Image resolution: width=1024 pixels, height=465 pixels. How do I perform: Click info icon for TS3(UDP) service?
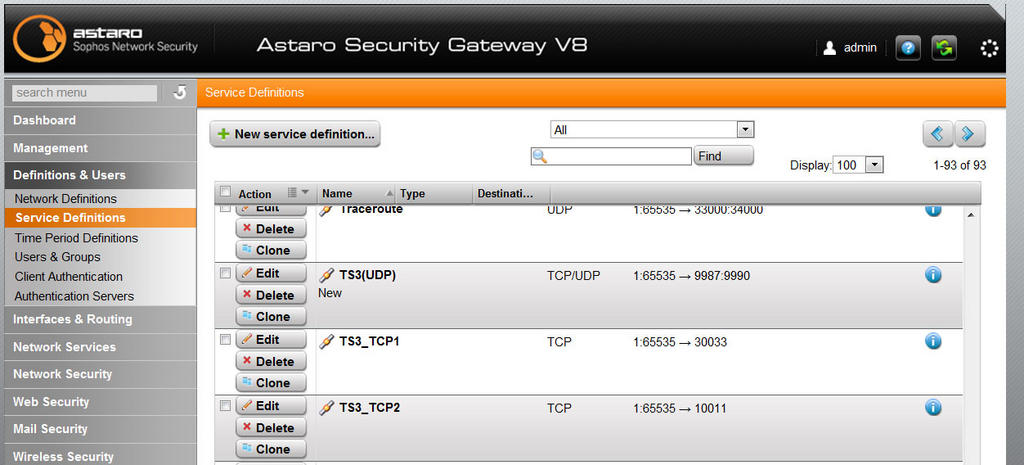(933, 275)
